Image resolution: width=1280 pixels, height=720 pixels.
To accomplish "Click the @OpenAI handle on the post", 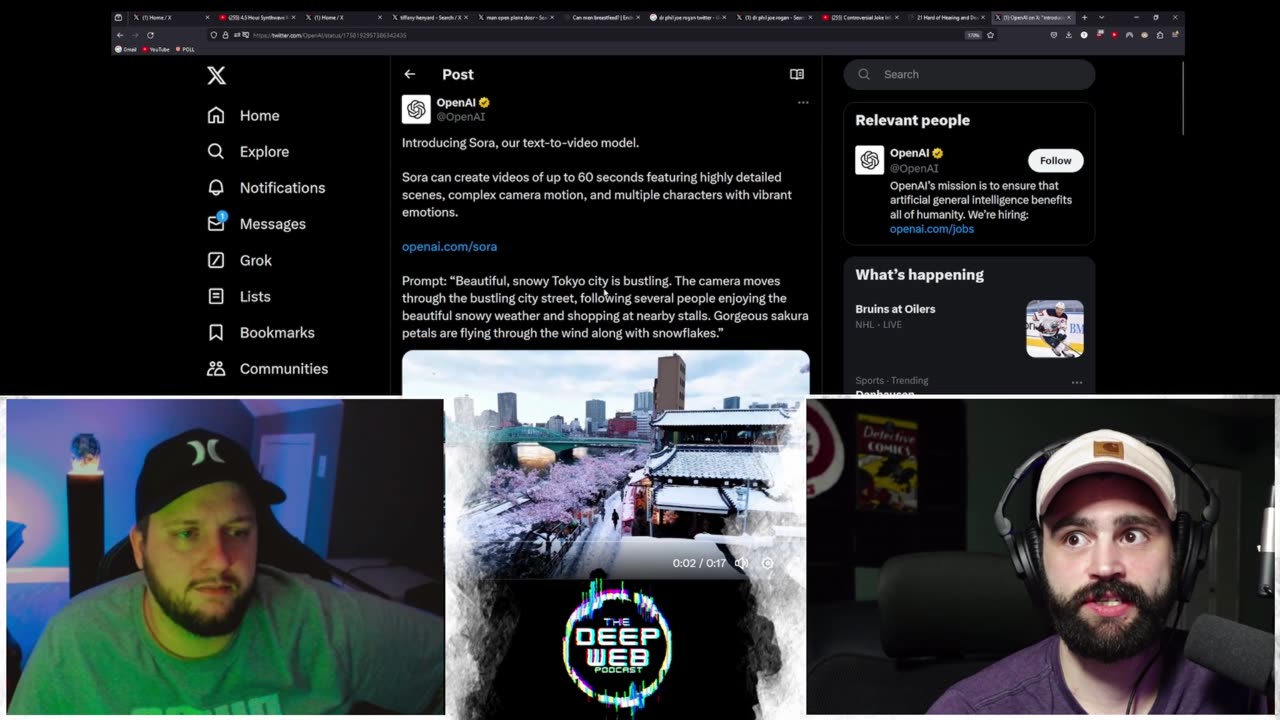I will pos(461,117).
